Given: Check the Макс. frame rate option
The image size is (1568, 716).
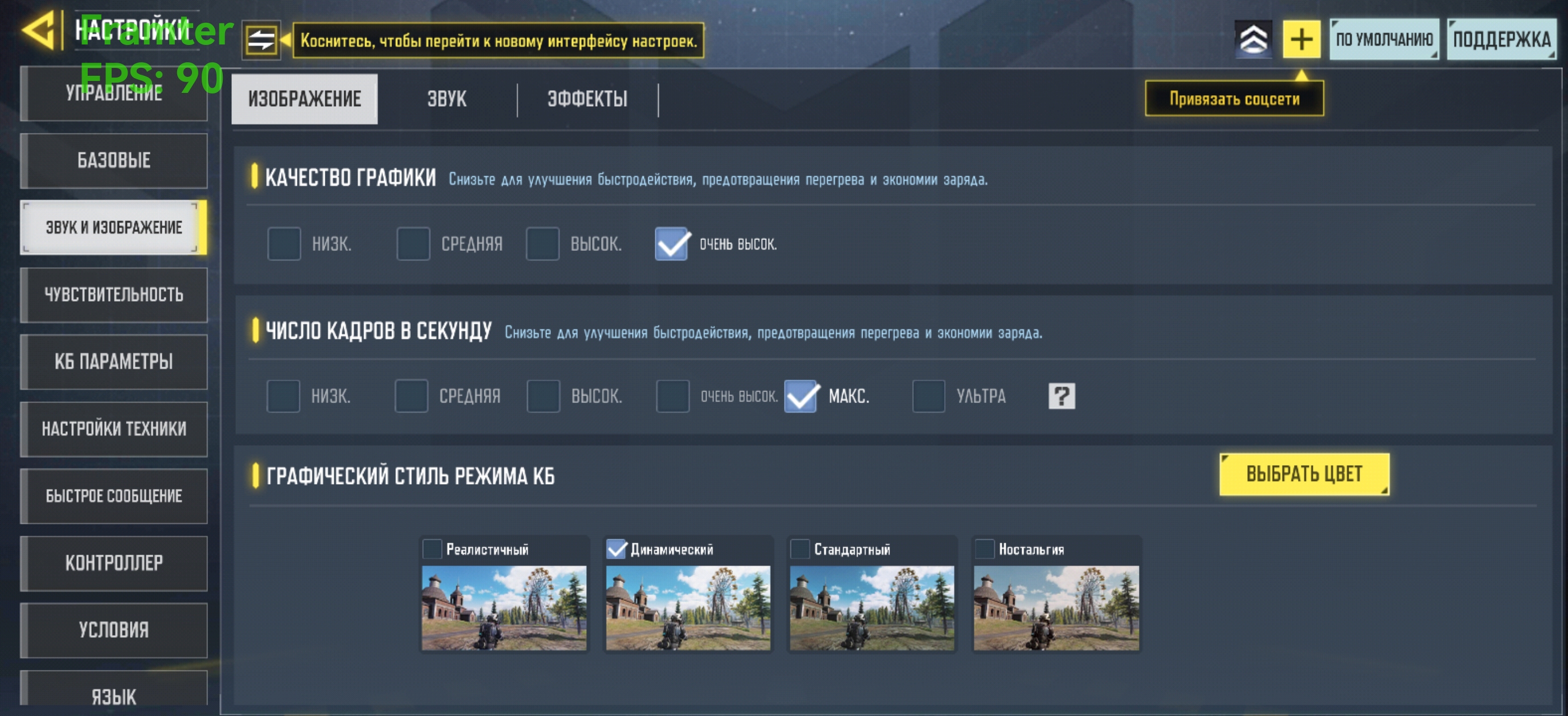Looking at the screenshot, I should (801, 396).
